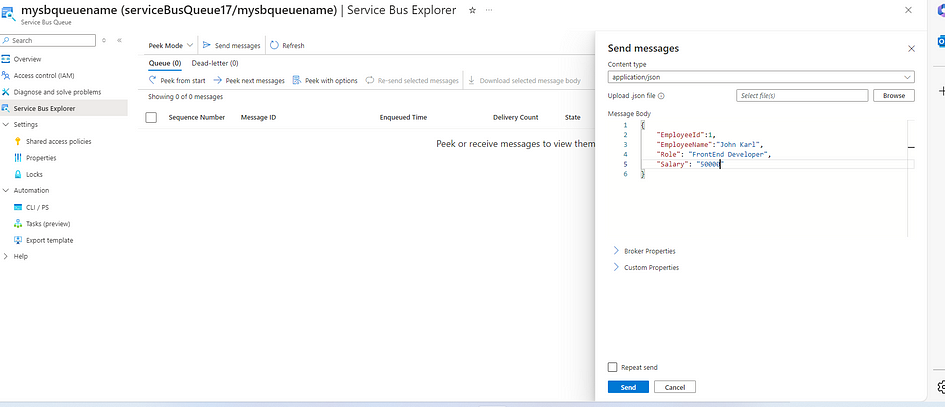Collapse the sidebar with double chevron
The width and height of the screenshot is (945, 407).
[x=119, y=40]
